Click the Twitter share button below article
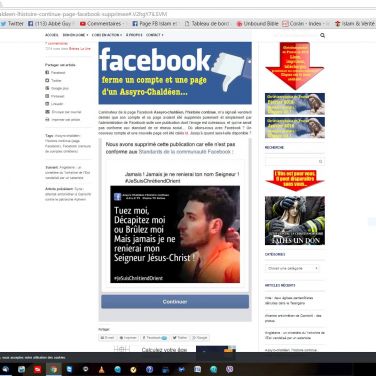 click(180, 338)
